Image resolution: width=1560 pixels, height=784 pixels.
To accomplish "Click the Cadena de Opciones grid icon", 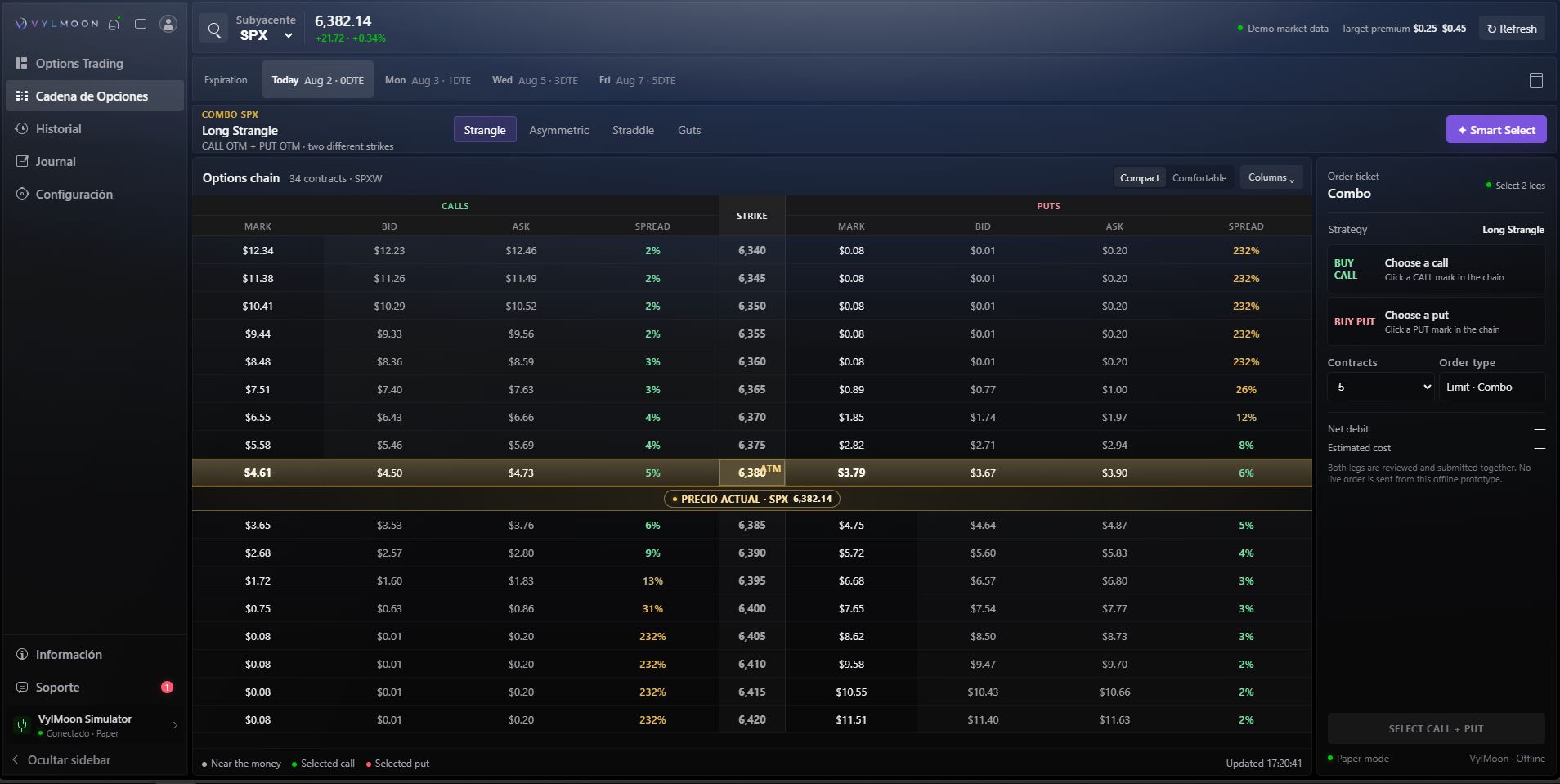I will point(22,96).
